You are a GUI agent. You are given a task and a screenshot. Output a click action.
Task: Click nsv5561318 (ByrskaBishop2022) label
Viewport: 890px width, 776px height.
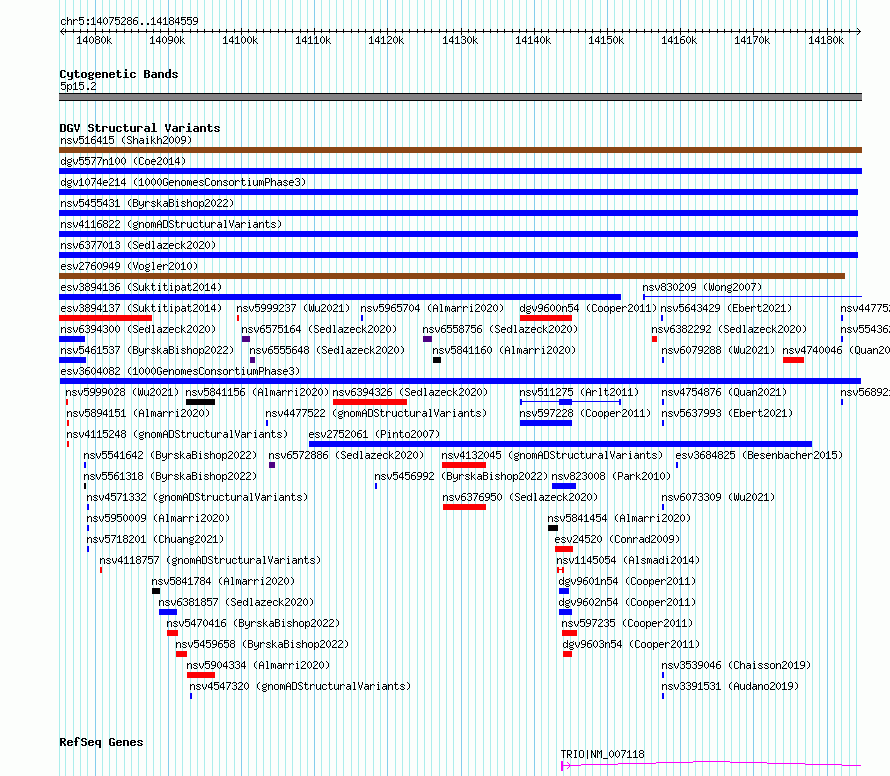(x=170, y=476)
